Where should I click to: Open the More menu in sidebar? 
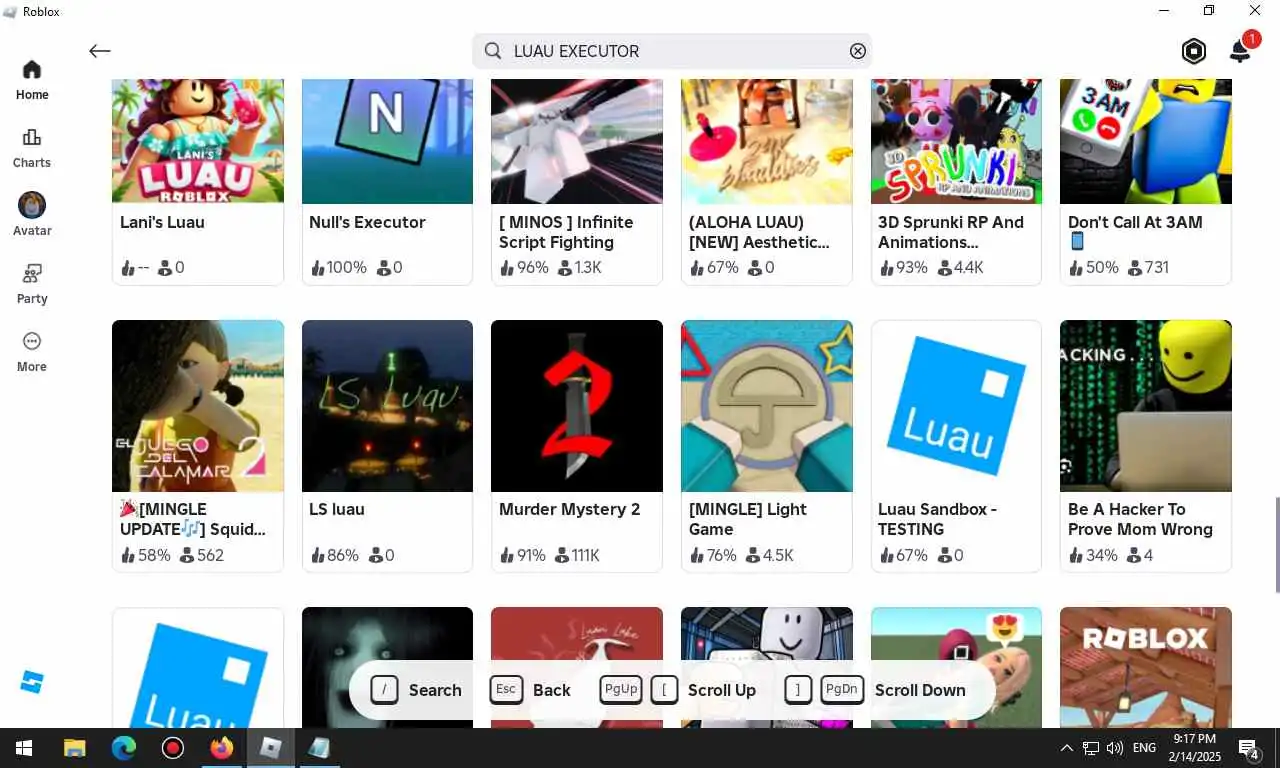click(x=32, y=352)
